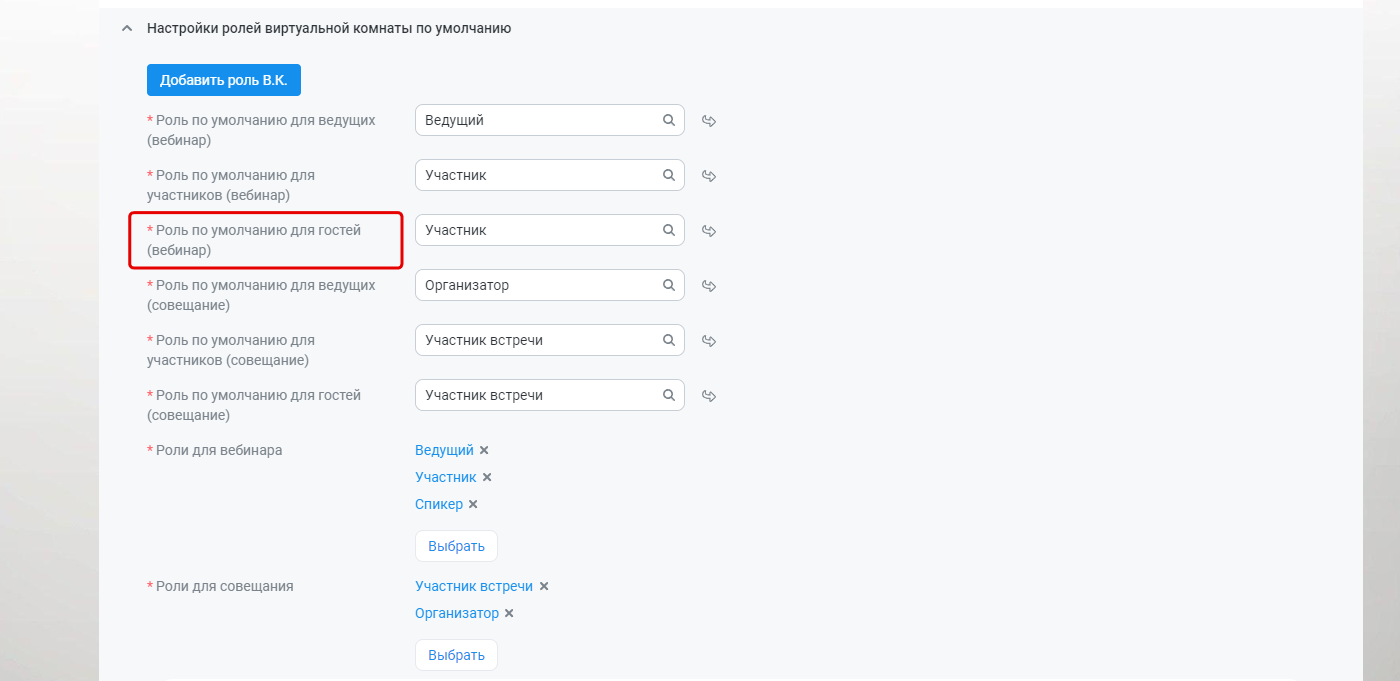Reset the webinar participants default role
1400x681 pixels.
point(709,176)
